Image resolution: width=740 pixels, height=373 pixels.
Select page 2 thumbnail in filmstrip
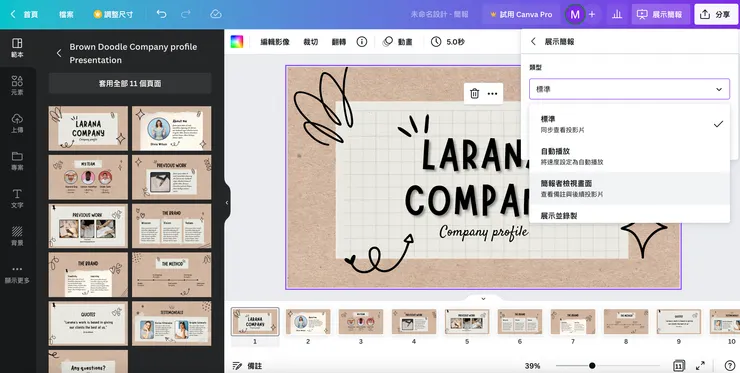point(308,322)
